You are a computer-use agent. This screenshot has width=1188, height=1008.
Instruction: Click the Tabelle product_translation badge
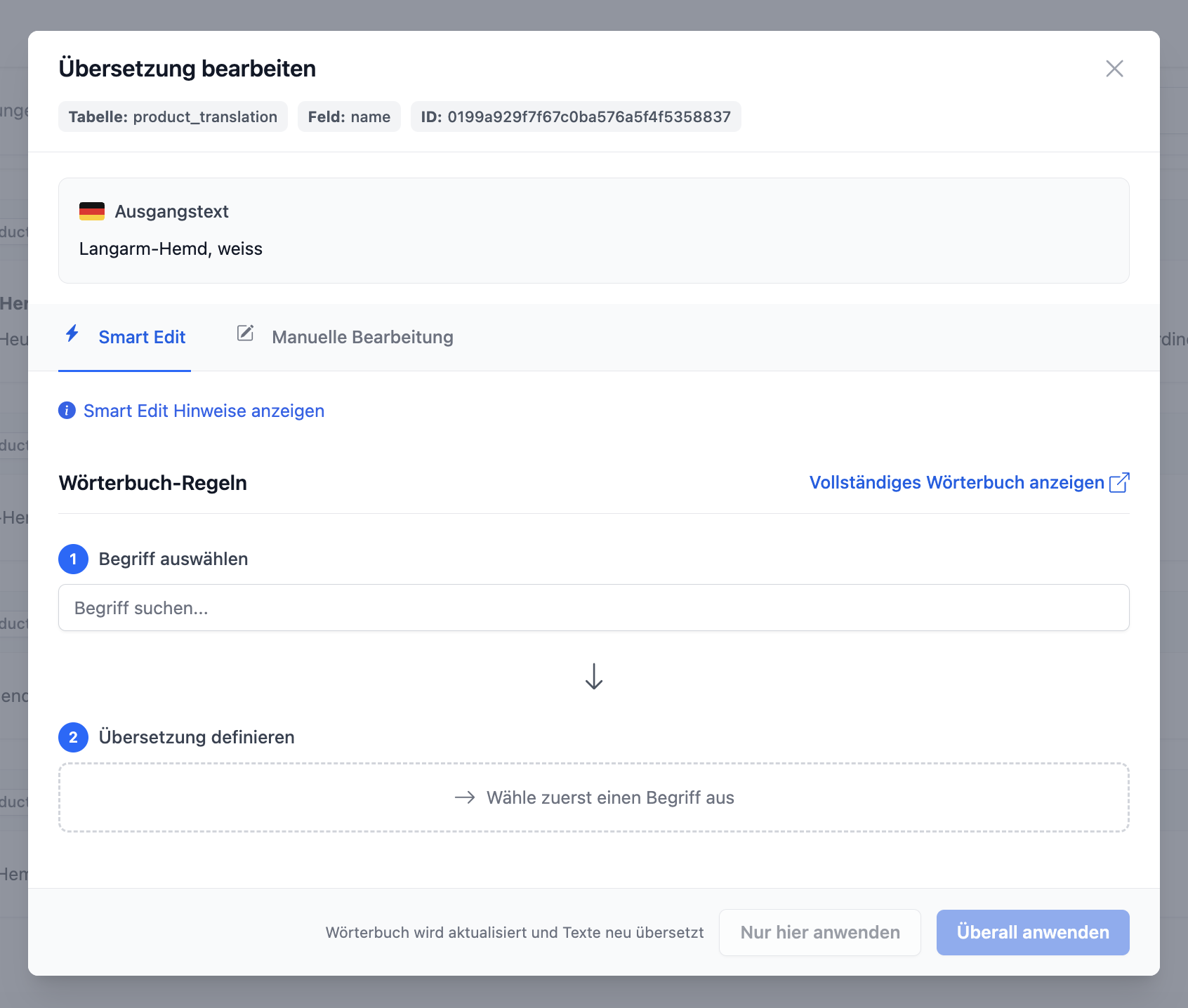173,117
